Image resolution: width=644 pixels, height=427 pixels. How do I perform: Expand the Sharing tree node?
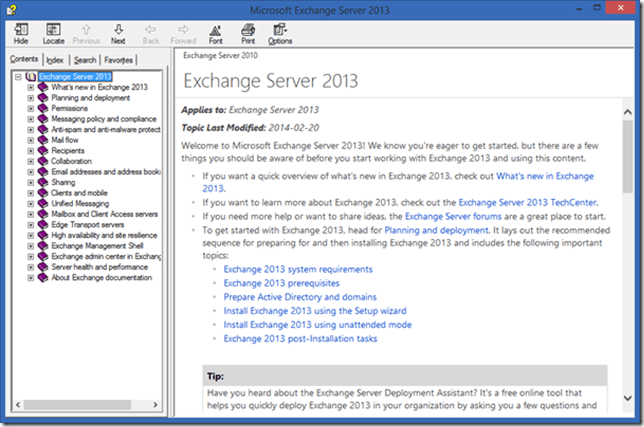(x=31, y=182)
